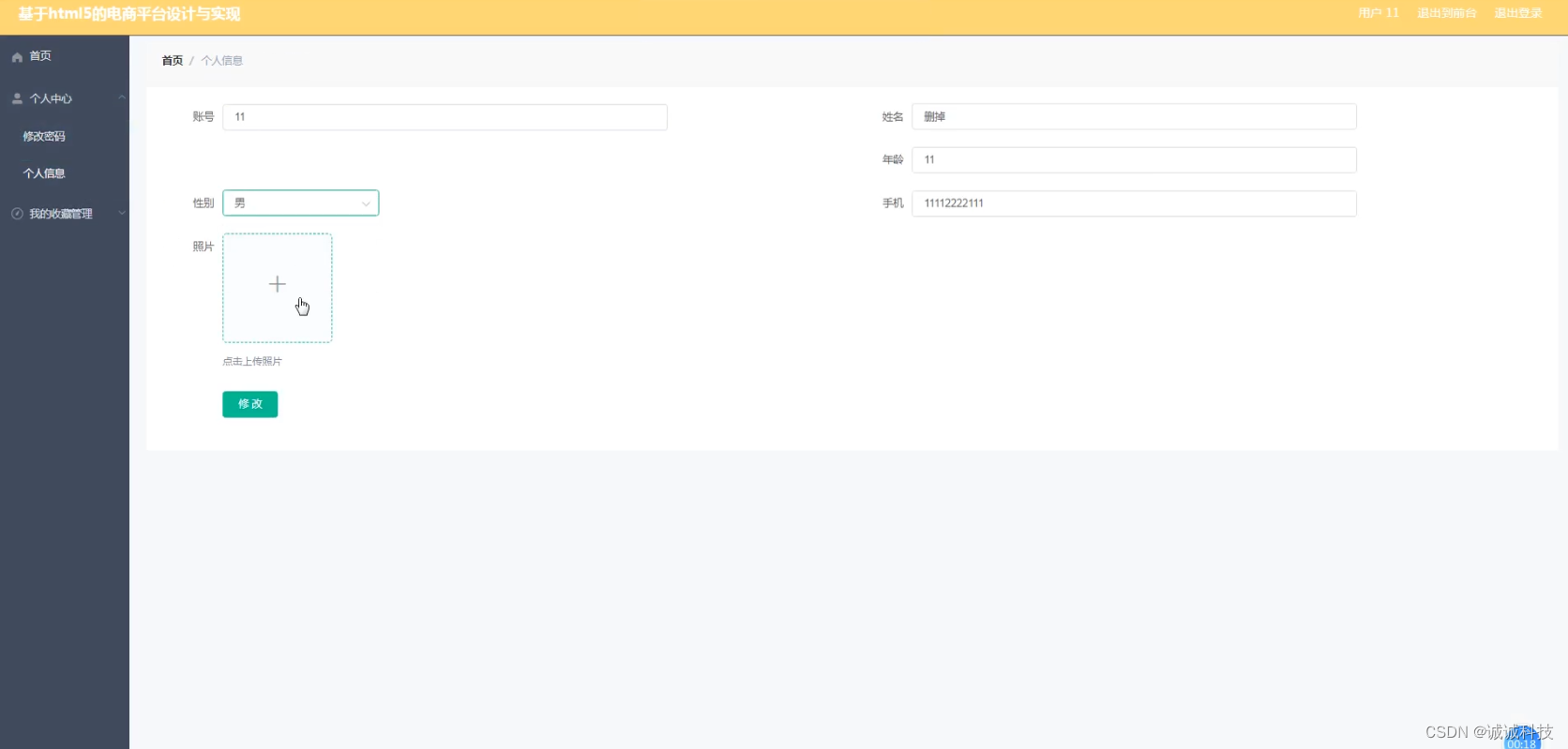This screenshot has height=749, width=1568.
Task: Click 退出登录 in the top bar
Action: pyautogui.click(x=1517, y=13)
